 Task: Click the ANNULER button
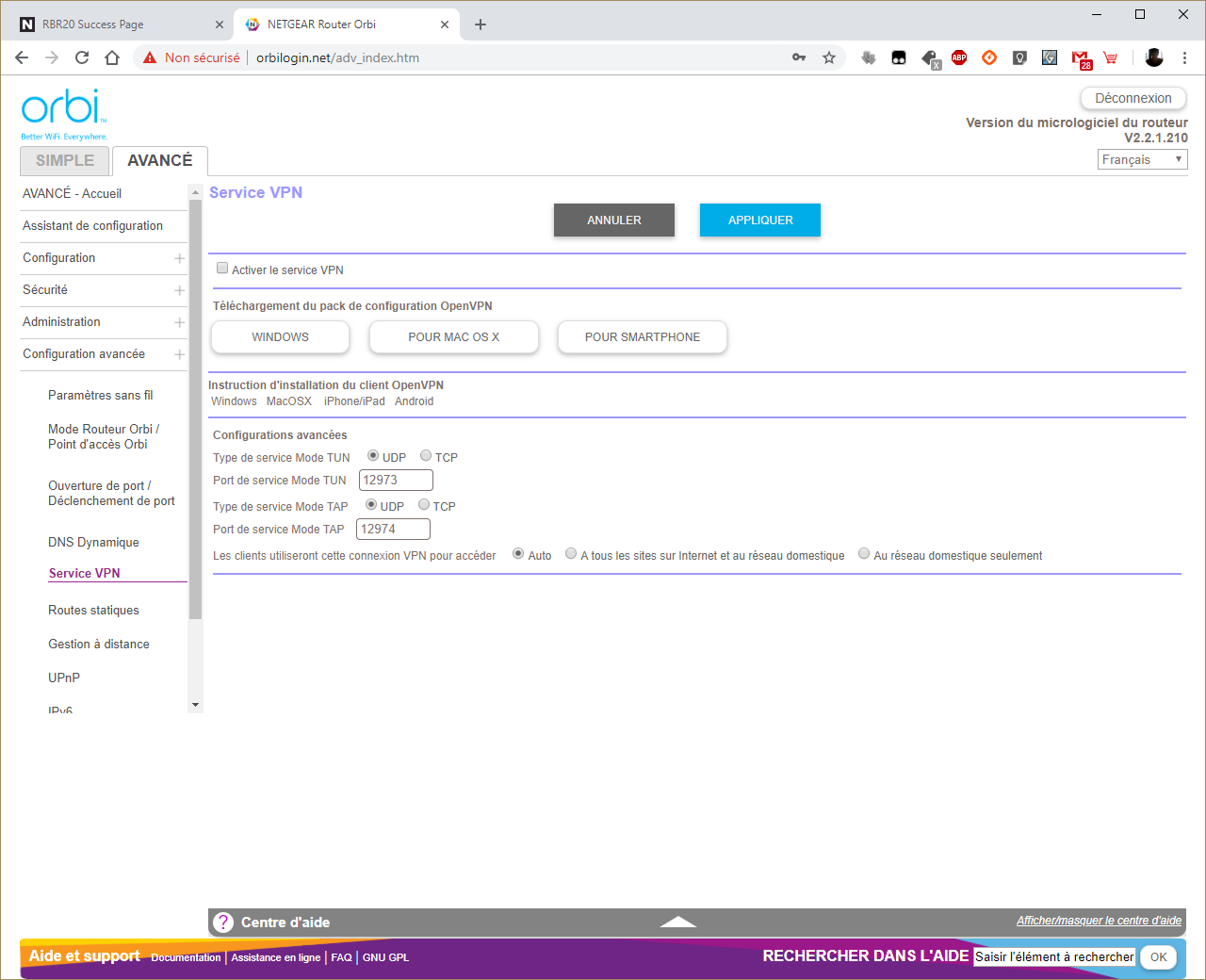pyautogui.click(x=614, y=220)
